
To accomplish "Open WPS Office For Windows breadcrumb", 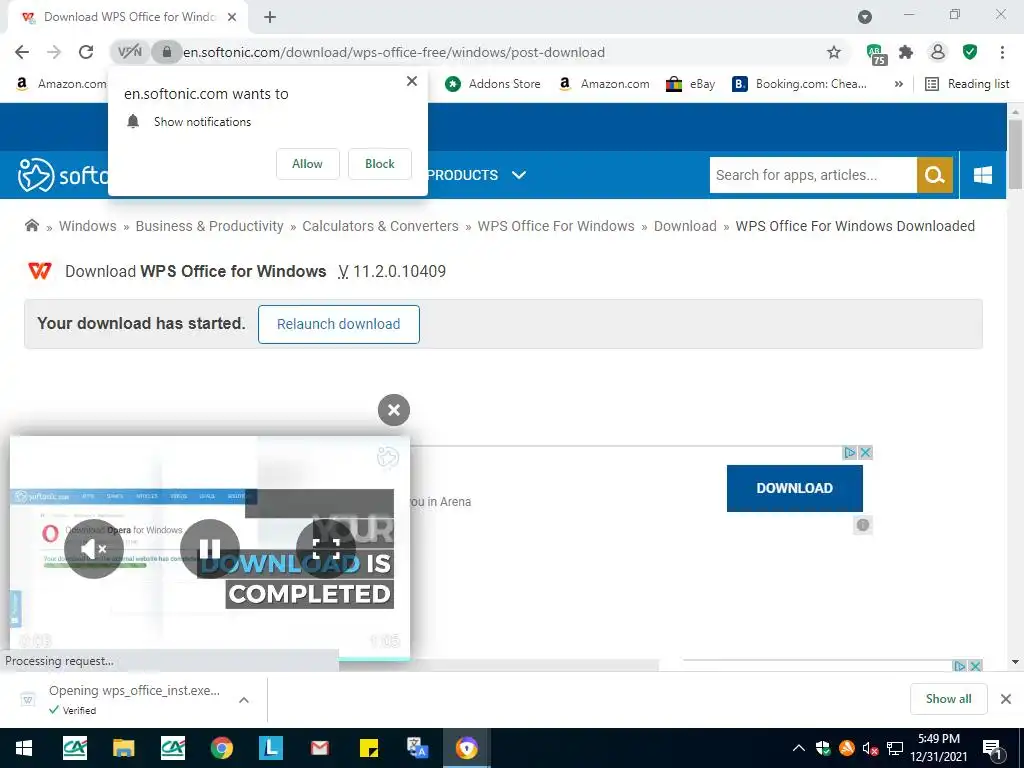I will (556, 226).
